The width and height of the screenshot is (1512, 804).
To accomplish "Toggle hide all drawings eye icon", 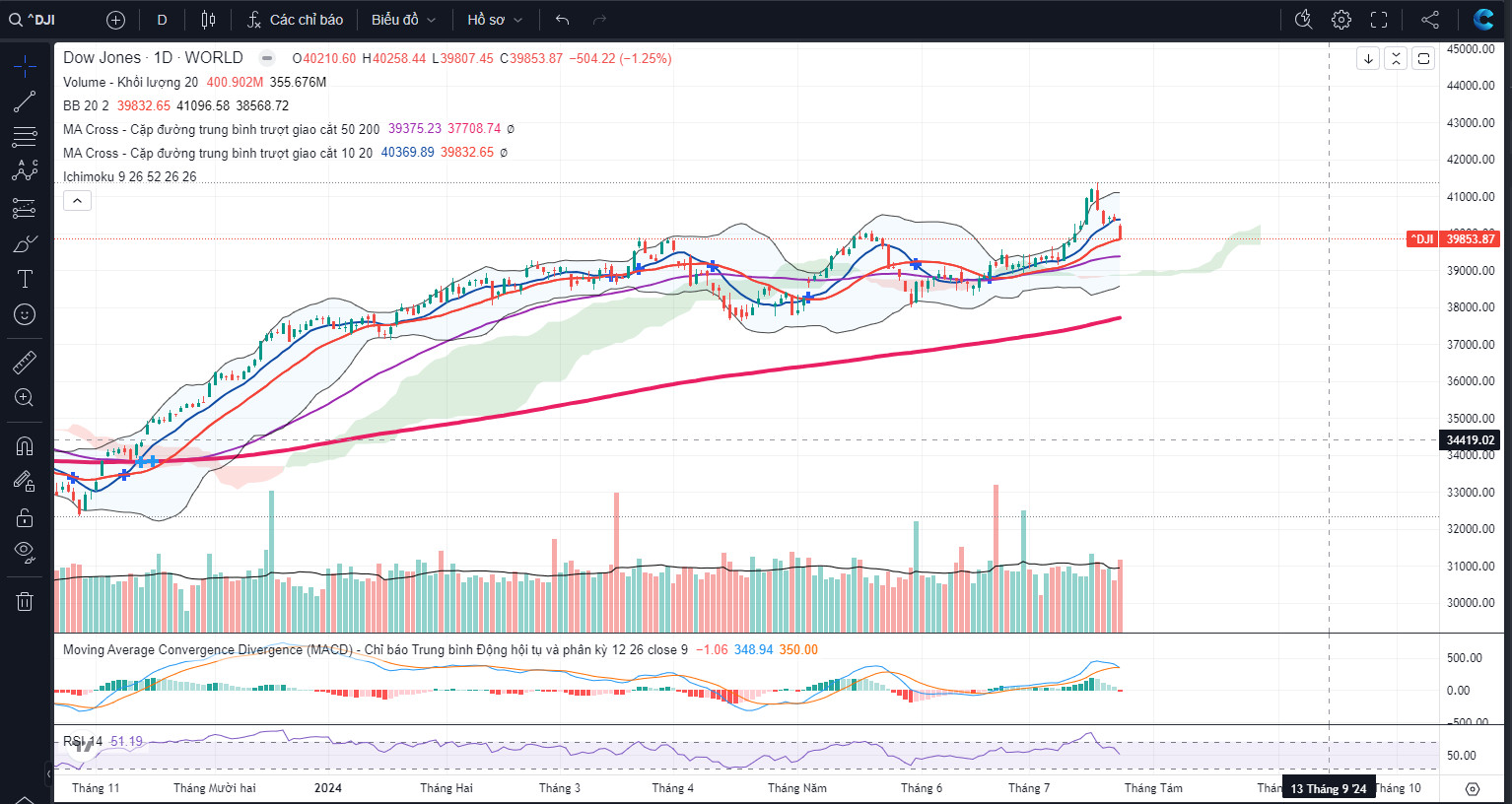I will [25, 552].
